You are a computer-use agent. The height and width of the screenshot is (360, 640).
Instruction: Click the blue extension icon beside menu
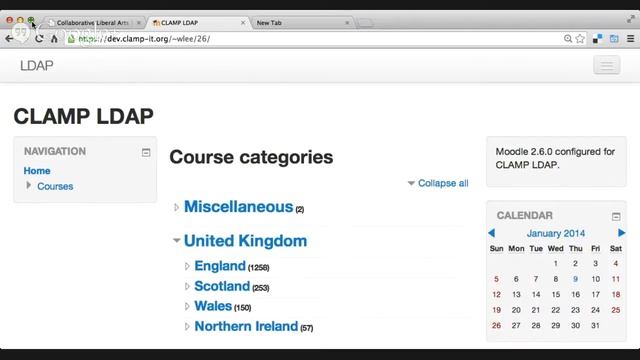(614, 39)
